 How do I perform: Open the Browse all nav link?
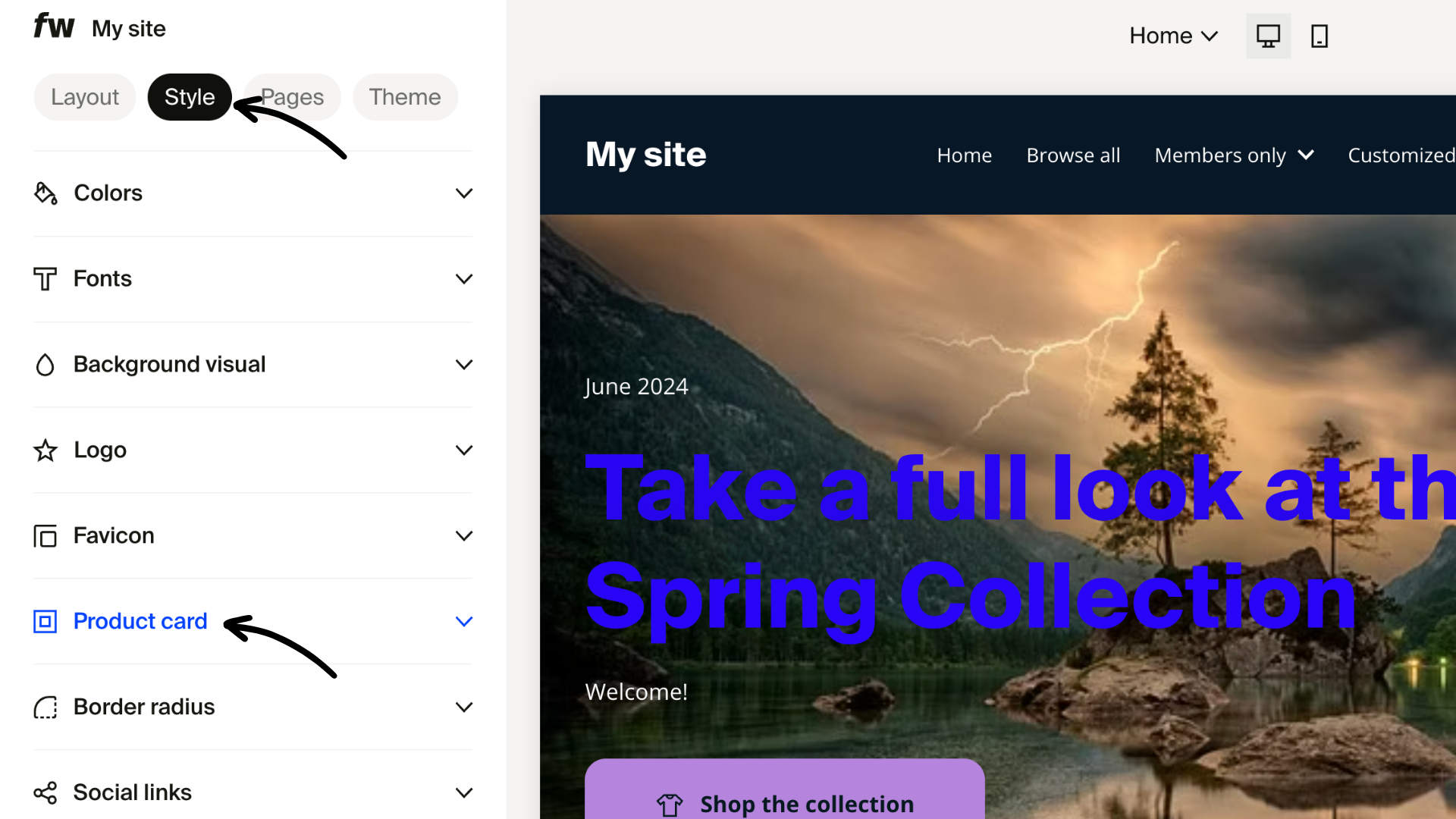click(x=1073, y=155)
